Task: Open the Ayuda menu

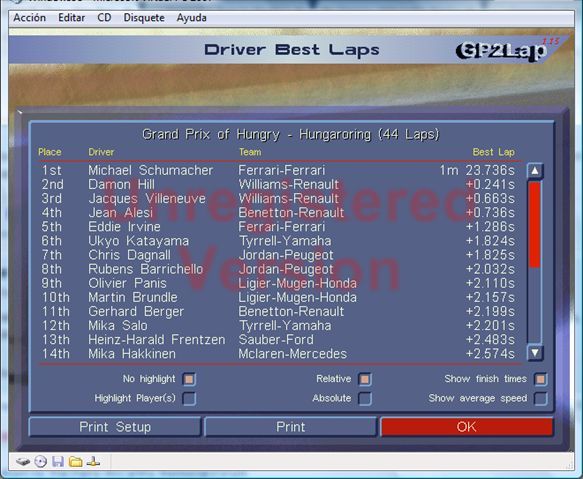Action: 191,18
